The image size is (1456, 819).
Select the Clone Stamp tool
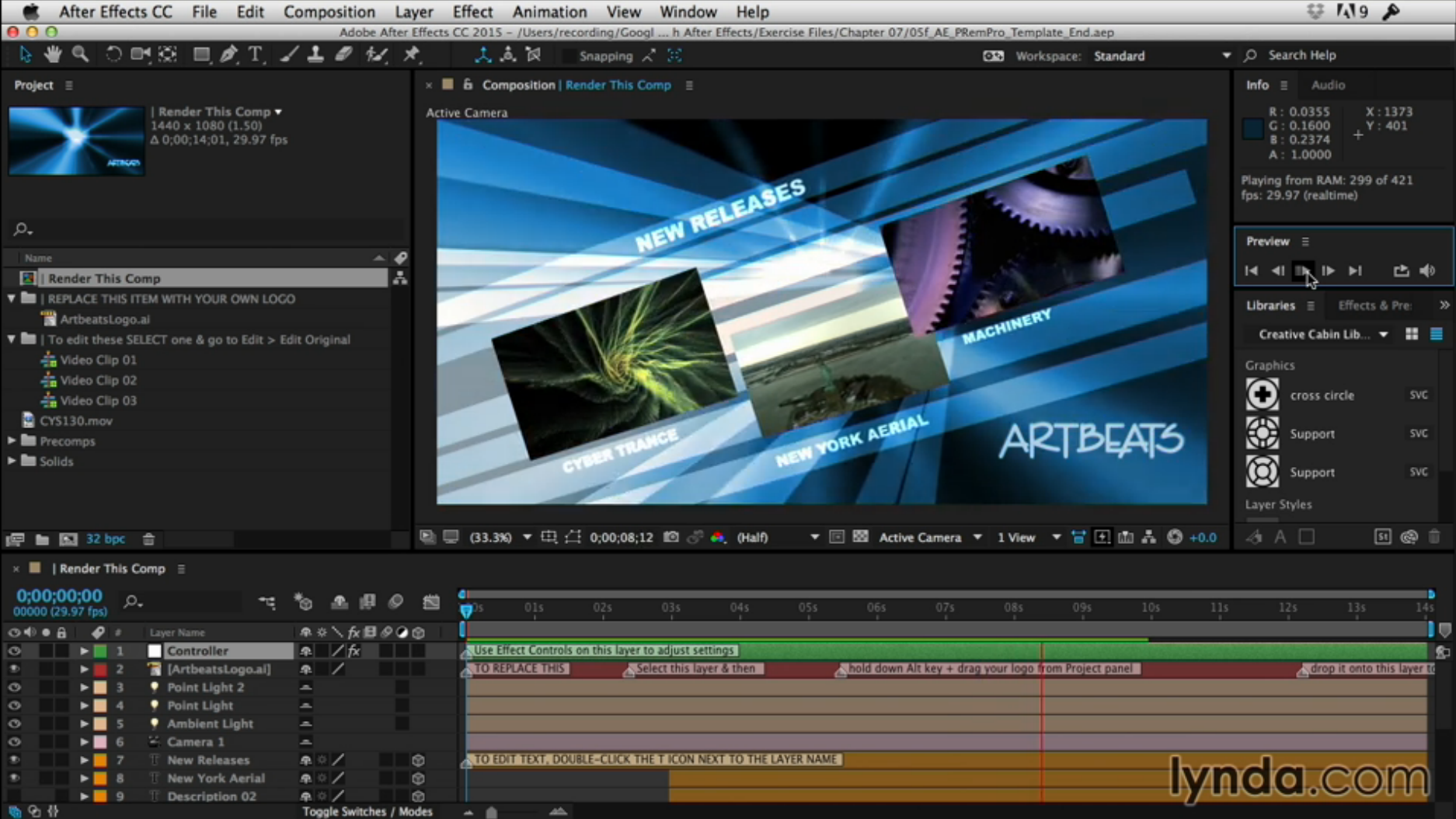[x=315, y=54]
